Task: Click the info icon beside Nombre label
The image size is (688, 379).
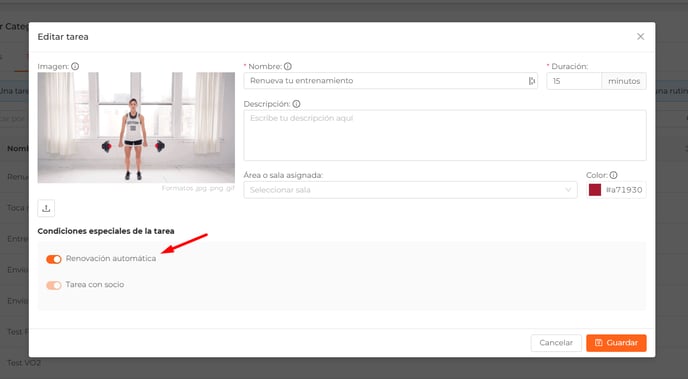Action: 287,66
